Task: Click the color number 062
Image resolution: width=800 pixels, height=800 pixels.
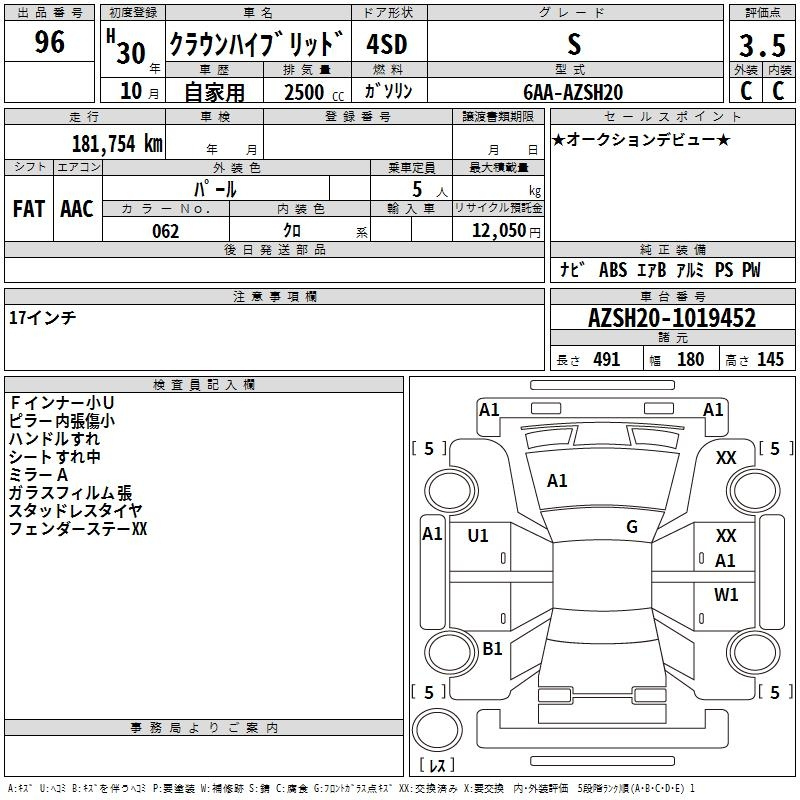Action: point(165,231)
